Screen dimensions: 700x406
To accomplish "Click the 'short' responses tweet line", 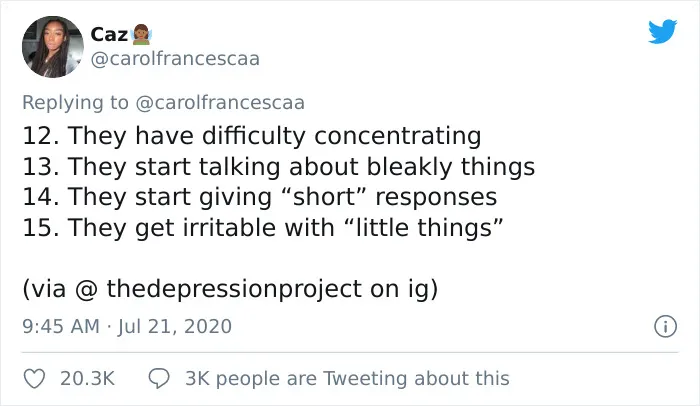I will (259, 197).
